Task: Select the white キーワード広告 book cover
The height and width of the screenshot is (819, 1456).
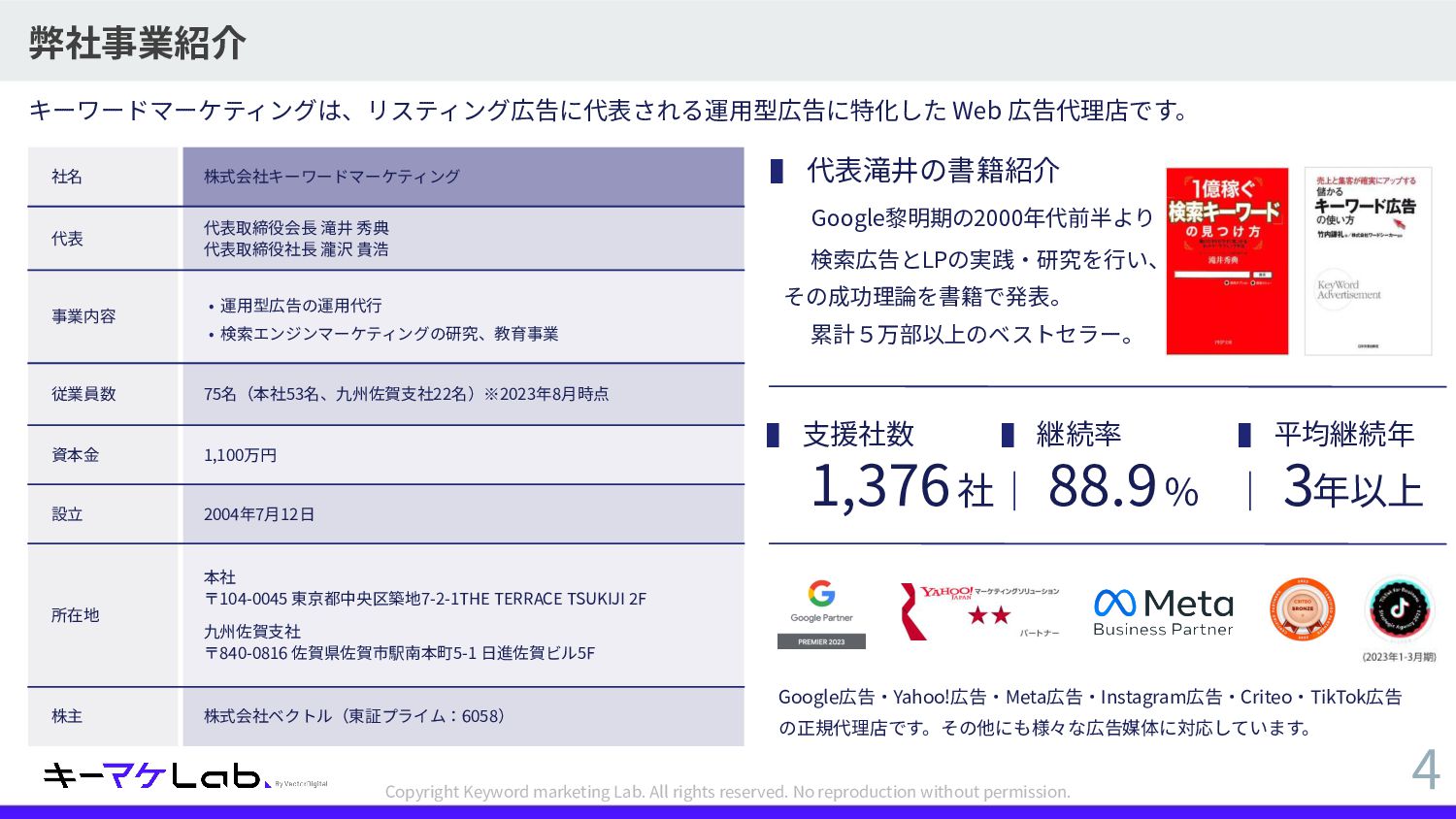Action: 1368,262
